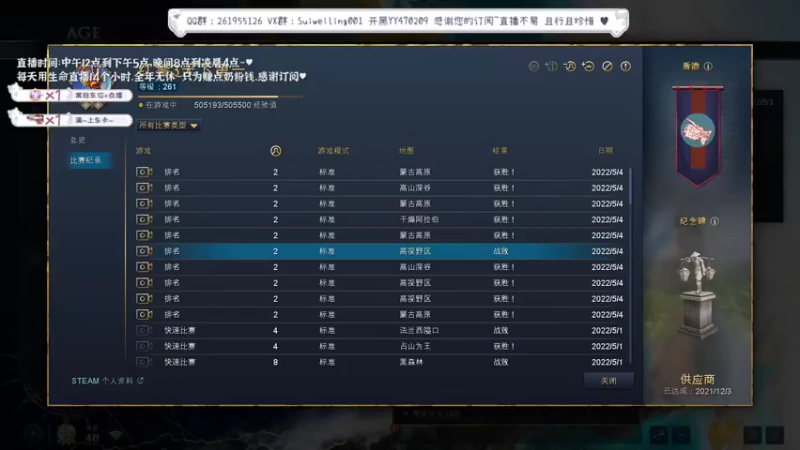Screen dimensions: 800x450
Task: Select the 黑森林 map cell
Action: point(411,362)
